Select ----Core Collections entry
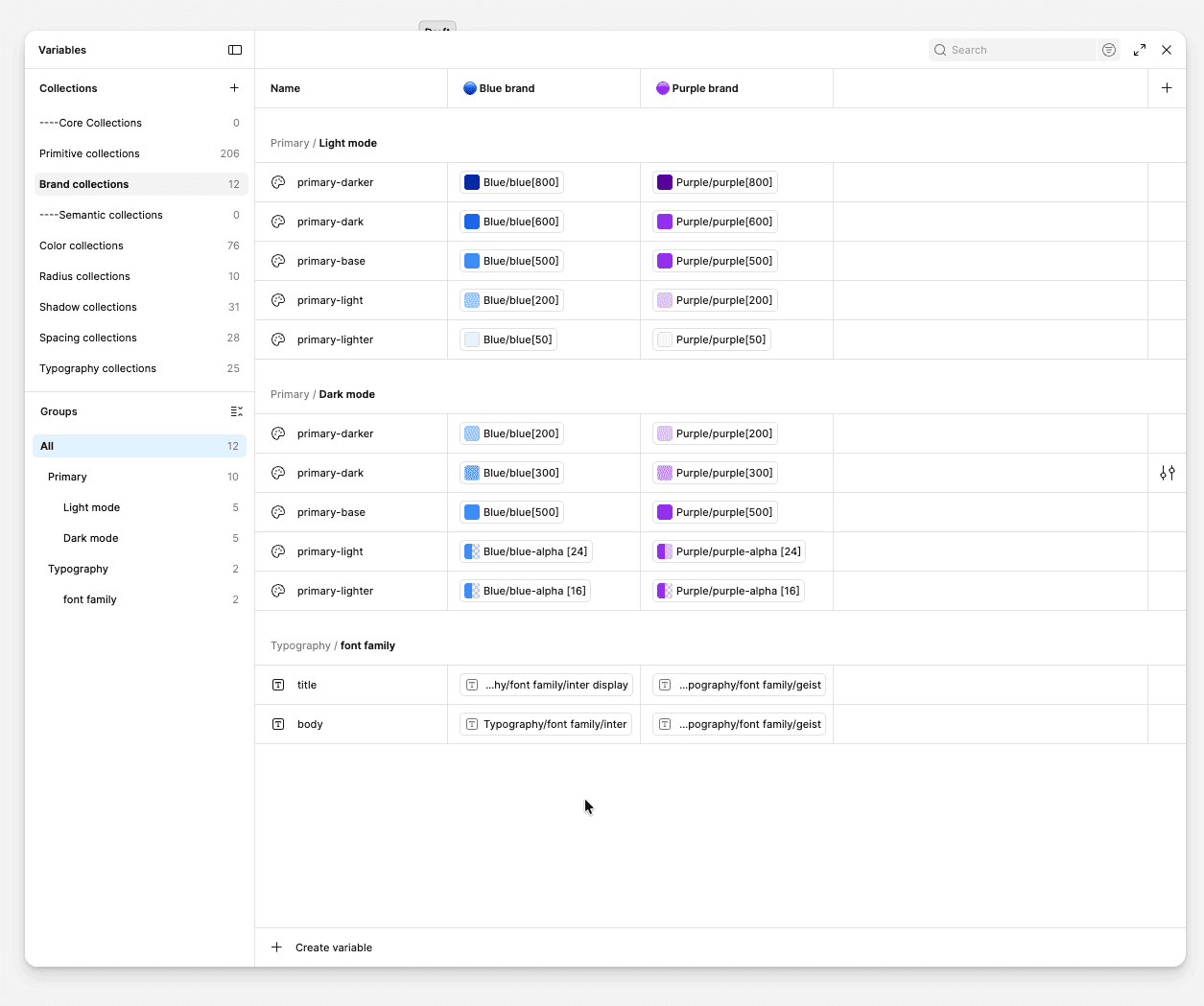 pyautogui.click(x=140, y=123)
